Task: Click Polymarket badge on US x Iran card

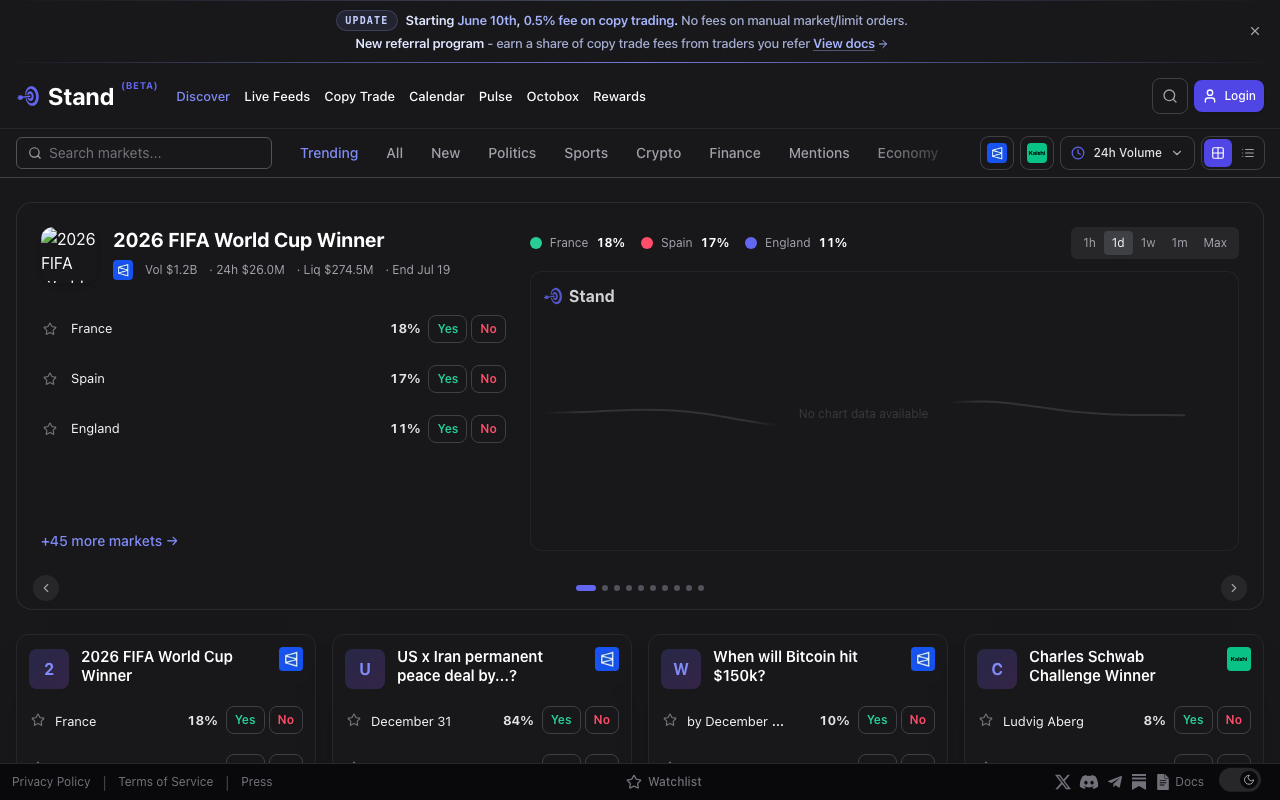Action: (607, 659)
